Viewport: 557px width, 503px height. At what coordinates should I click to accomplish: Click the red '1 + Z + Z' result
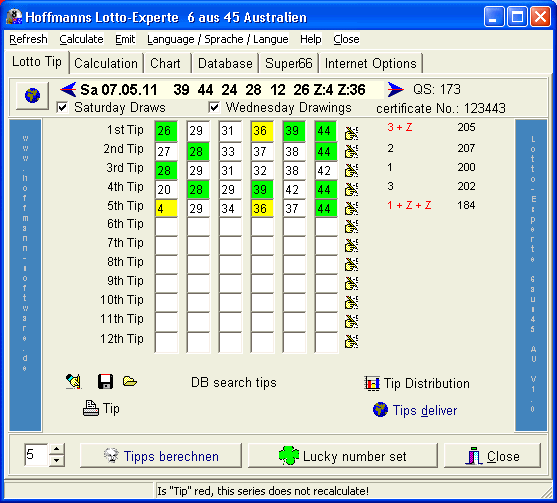coord(409,205)
